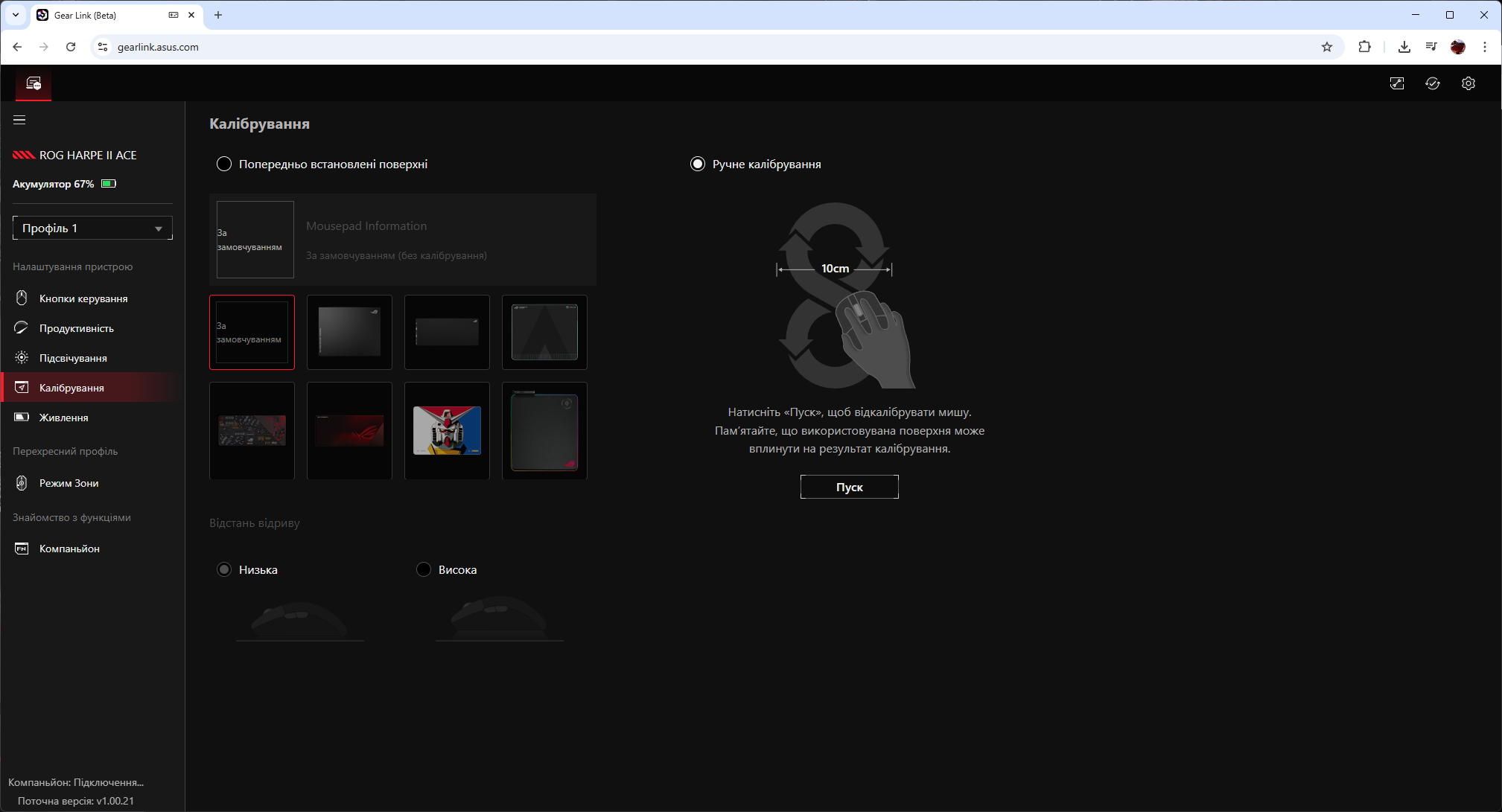Viewport: 1502px width, 812px height.
Task: Open browser extensions puzzle icon
Action: tap(1364, 47)
